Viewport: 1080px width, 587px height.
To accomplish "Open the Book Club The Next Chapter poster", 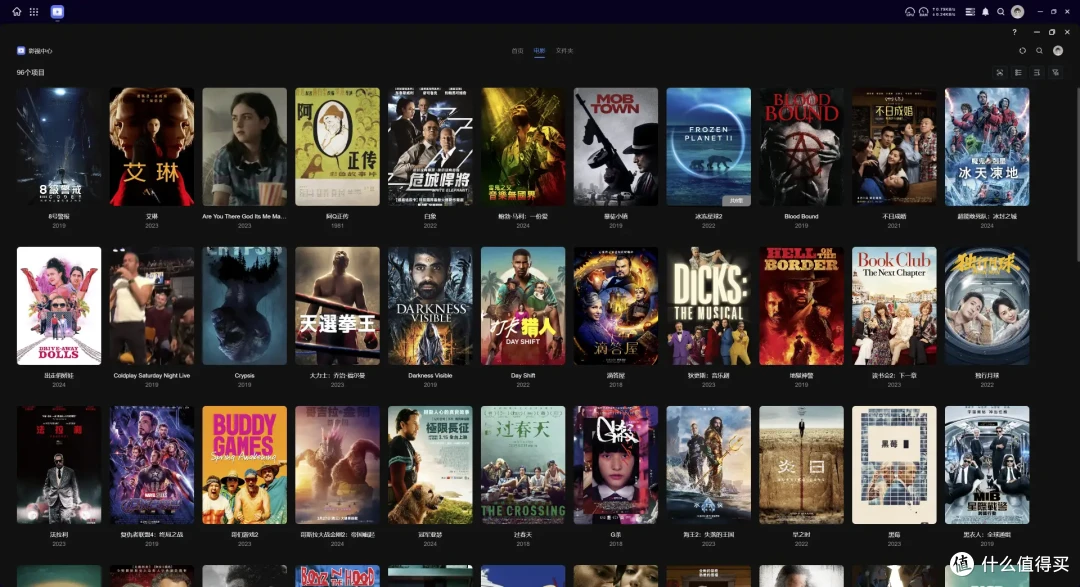I will [x=894, y=306].
